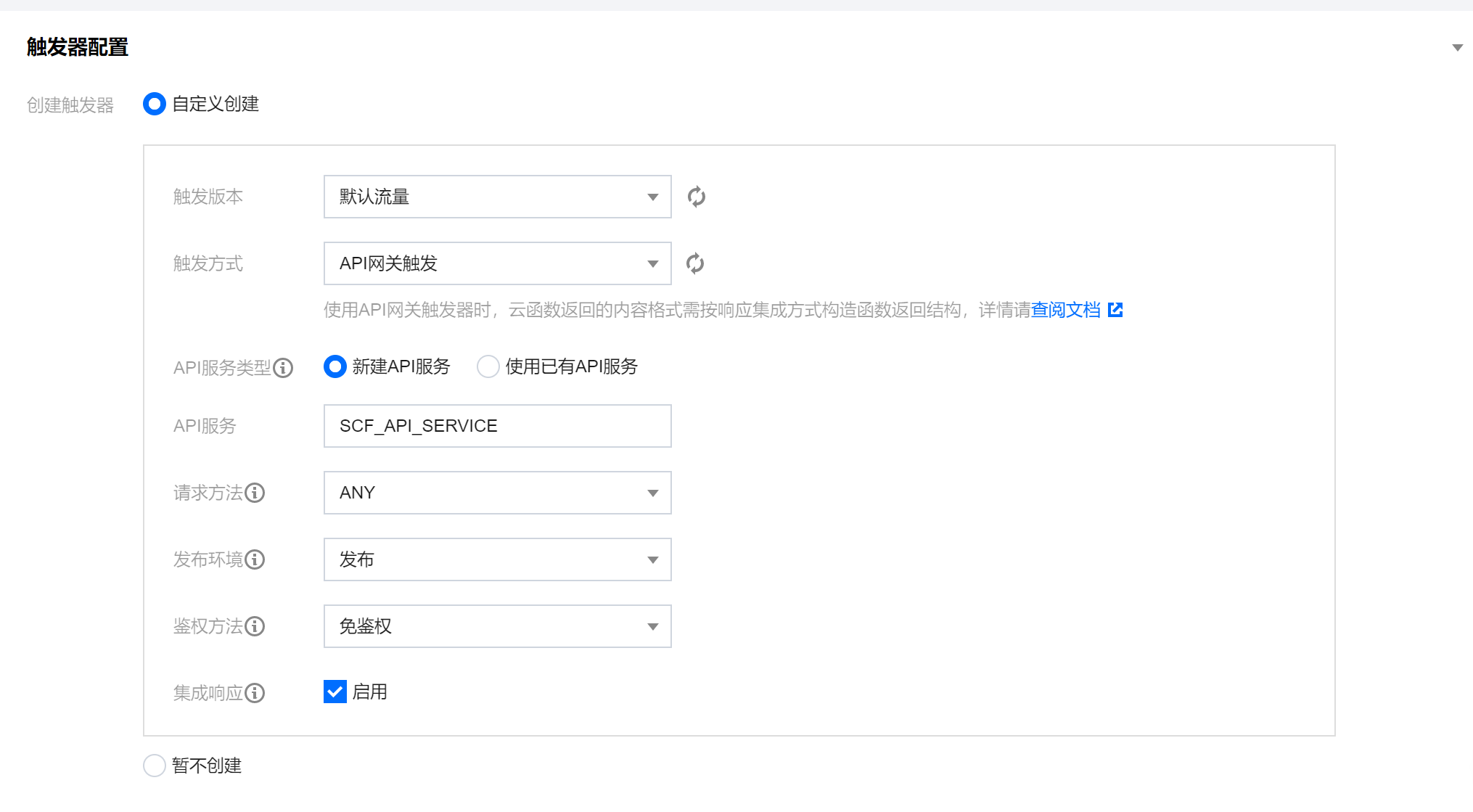1473x812 pixels.
Task: Click the 发布环境 label text
Action: 208,559
